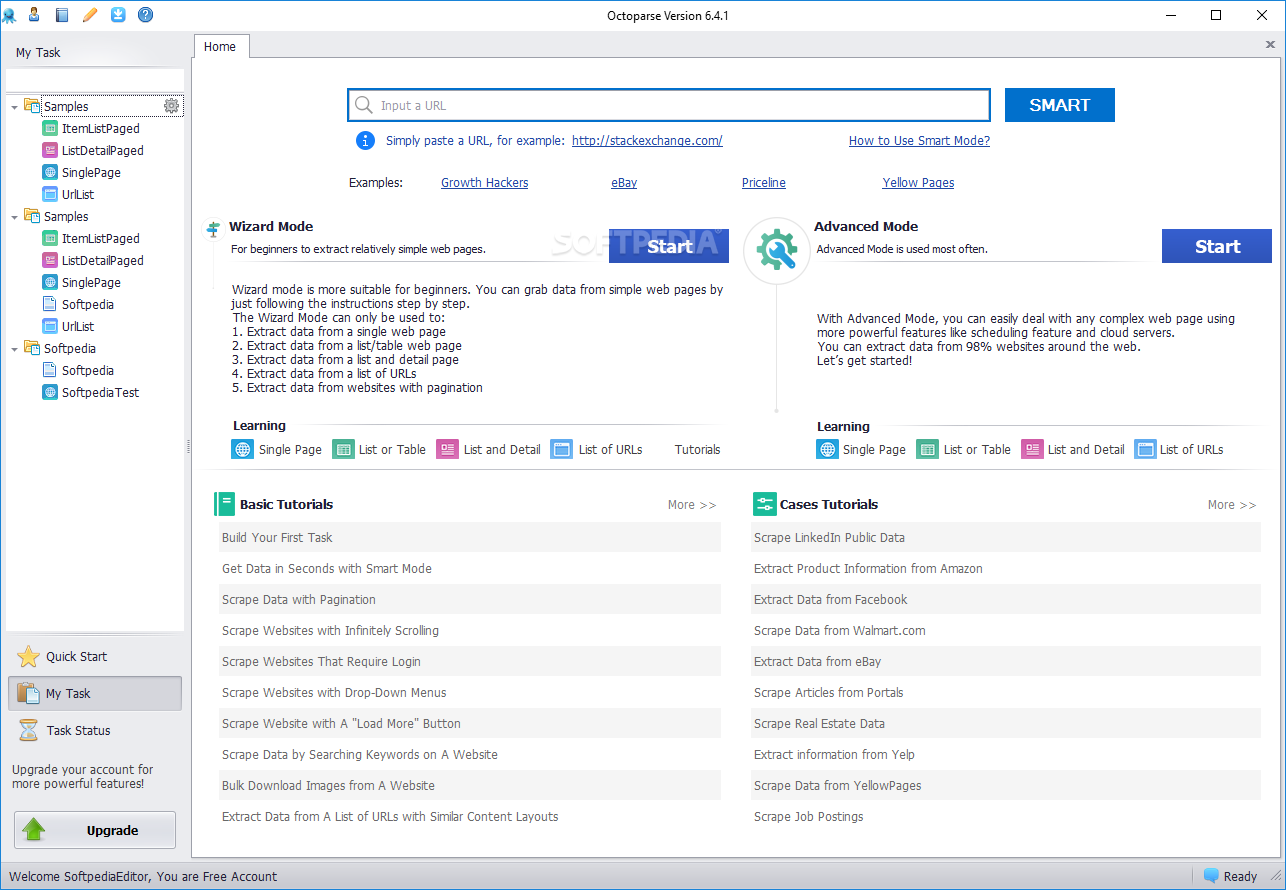Select SinglePage in first Samples group
This screenshot has width=1286, height=890.
(91, 172)
